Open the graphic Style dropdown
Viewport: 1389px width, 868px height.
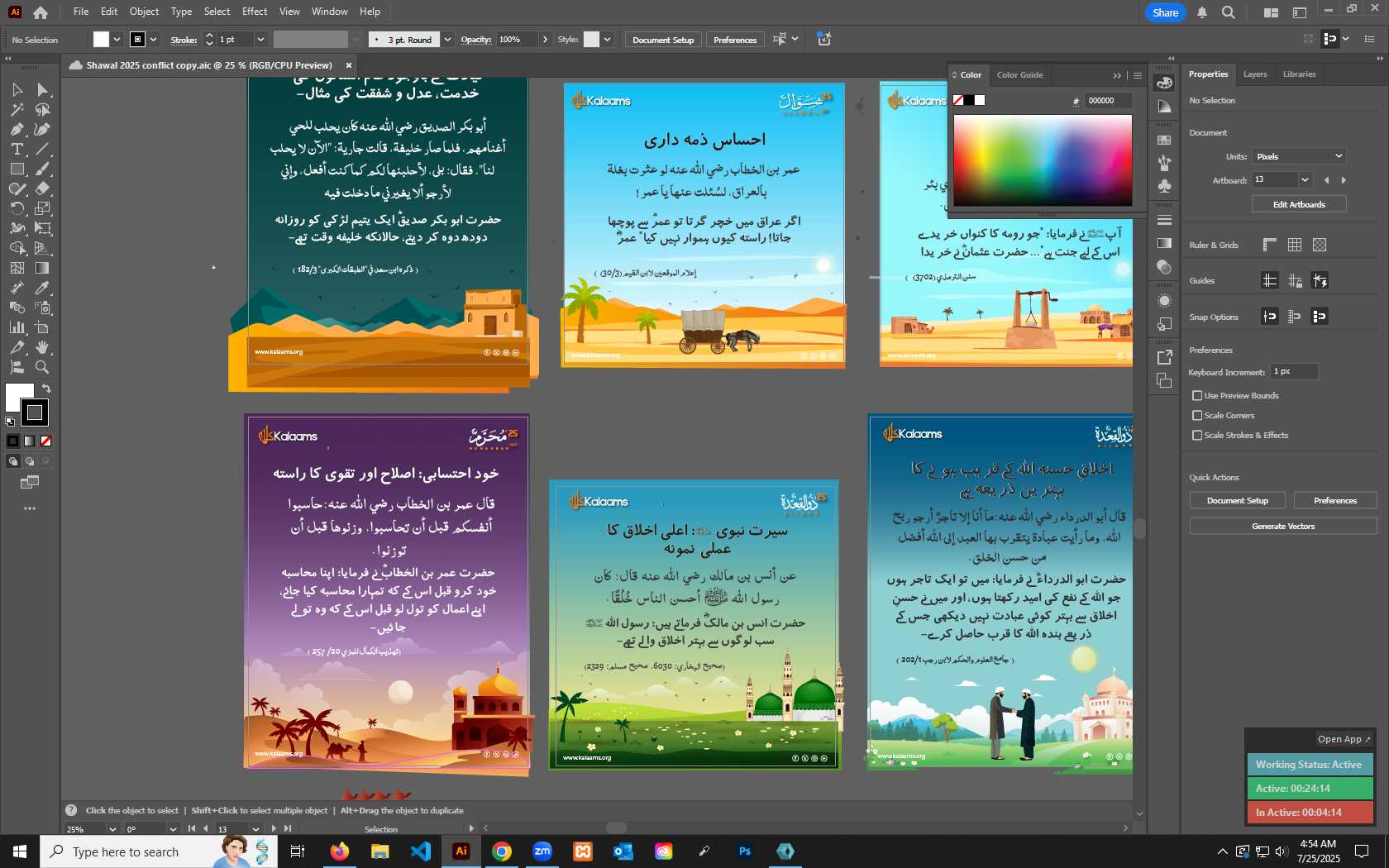click(607, 40)
